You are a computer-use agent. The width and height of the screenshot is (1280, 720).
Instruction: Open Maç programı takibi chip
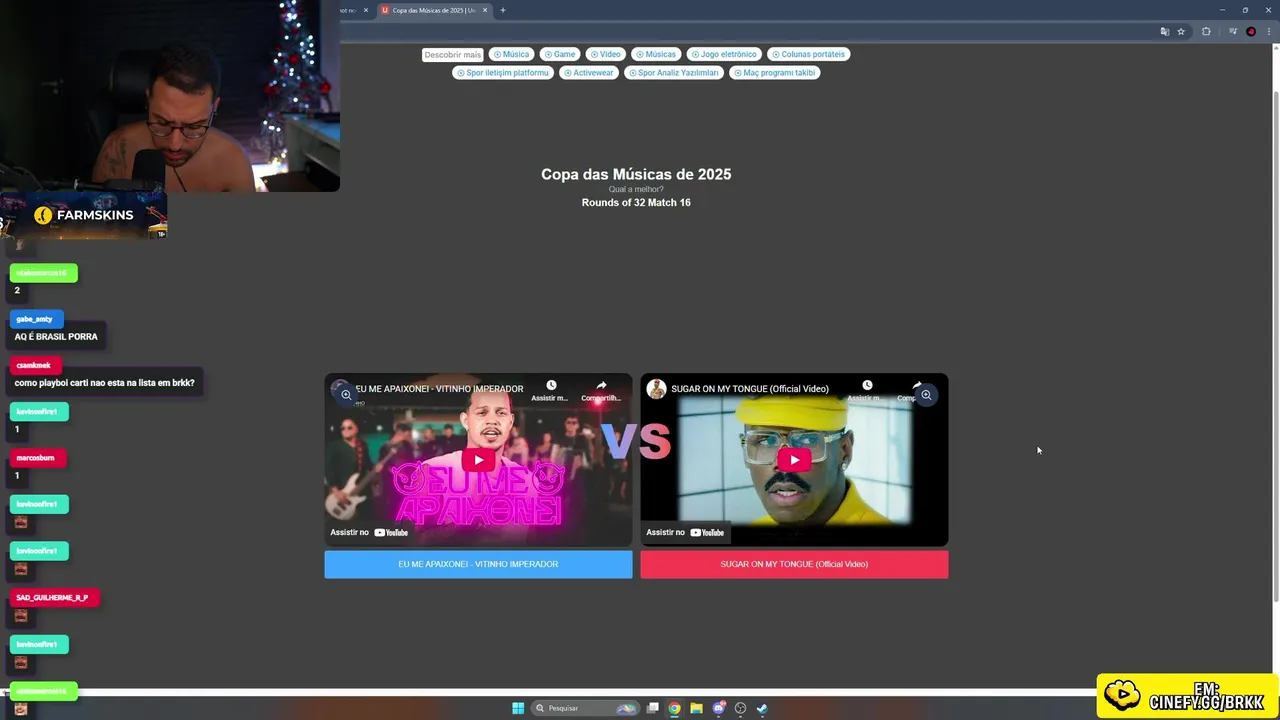[775, 73]
